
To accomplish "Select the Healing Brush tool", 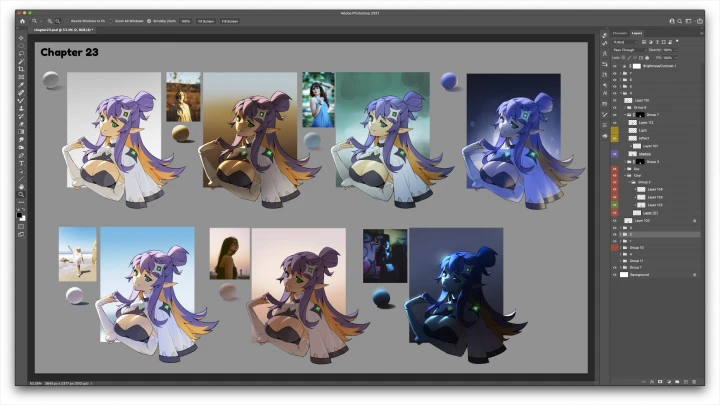I will [21, 93].
